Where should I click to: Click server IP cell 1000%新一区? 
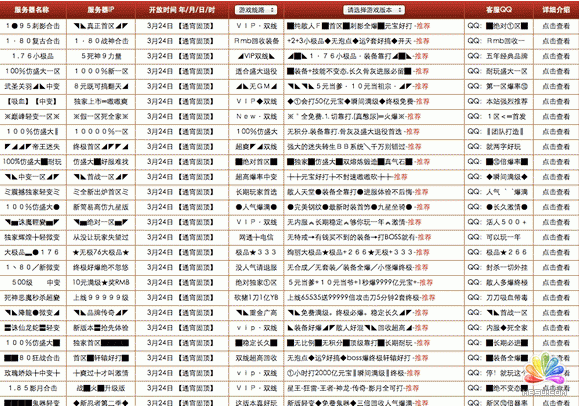[101, 71]
